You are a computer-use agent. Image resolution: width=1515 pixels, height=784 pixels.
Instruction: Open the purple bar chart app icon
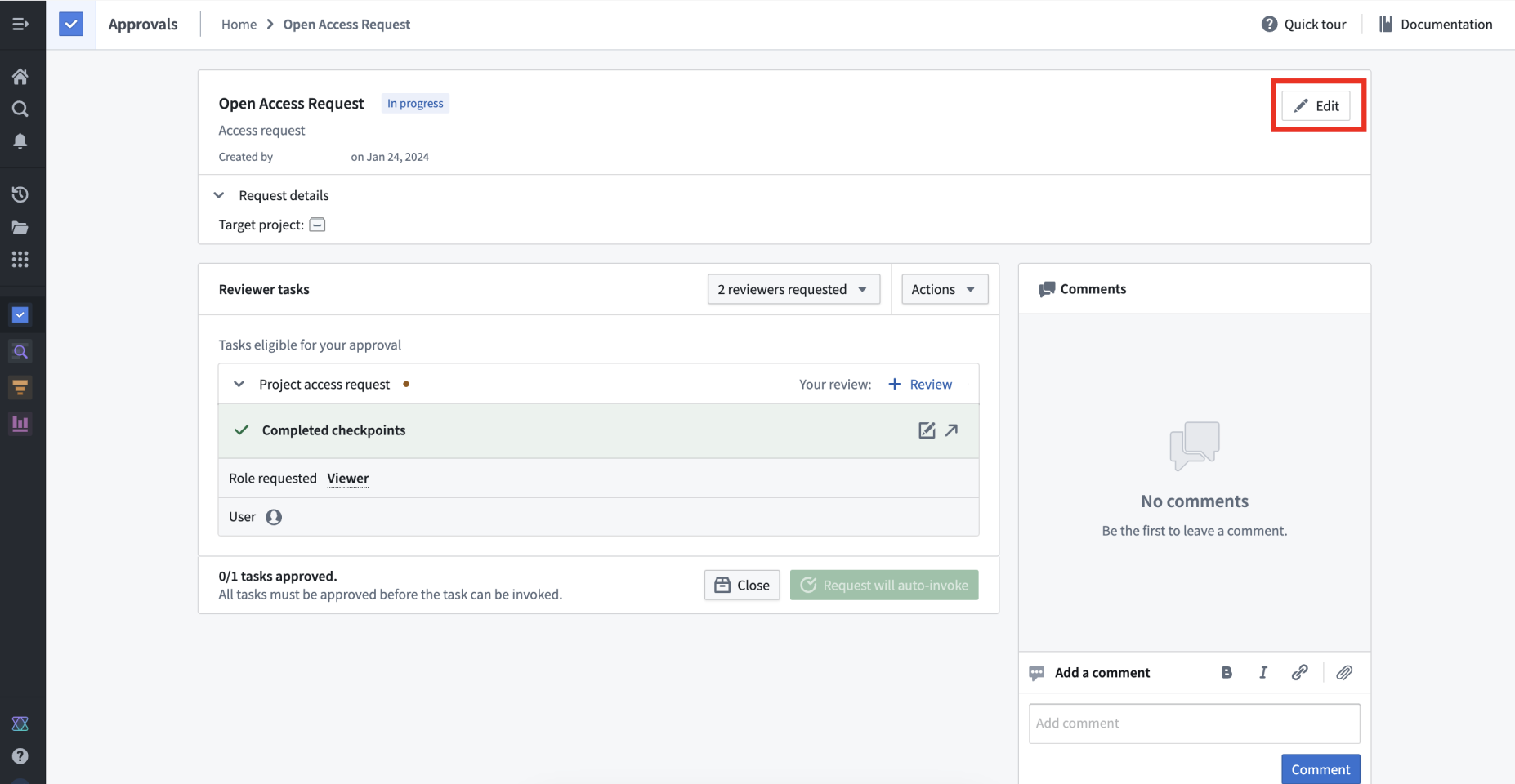pos(20,424)
